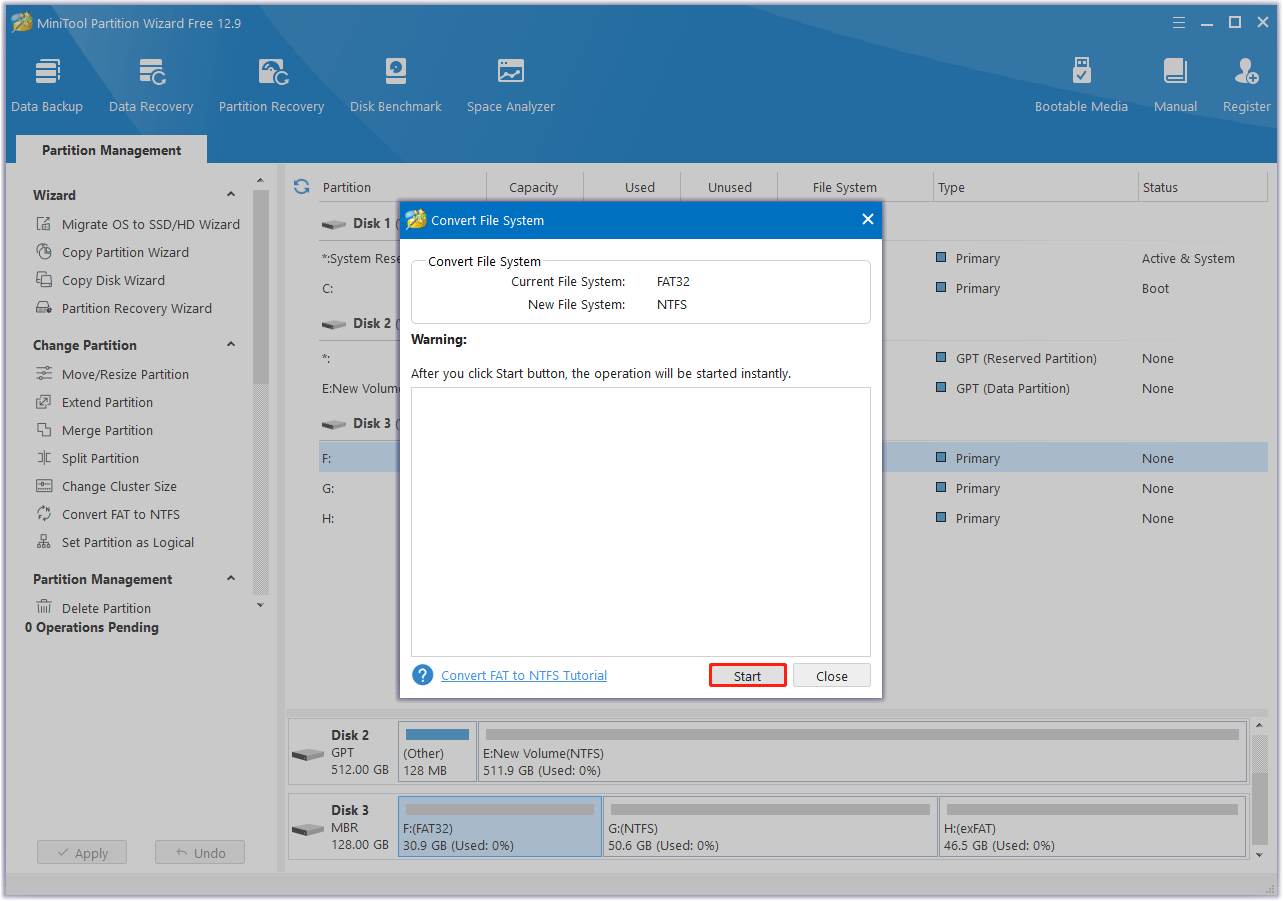Click the Move/Resize Partition icon
This screenshot has height=901, width=1283.
[44, 374]
